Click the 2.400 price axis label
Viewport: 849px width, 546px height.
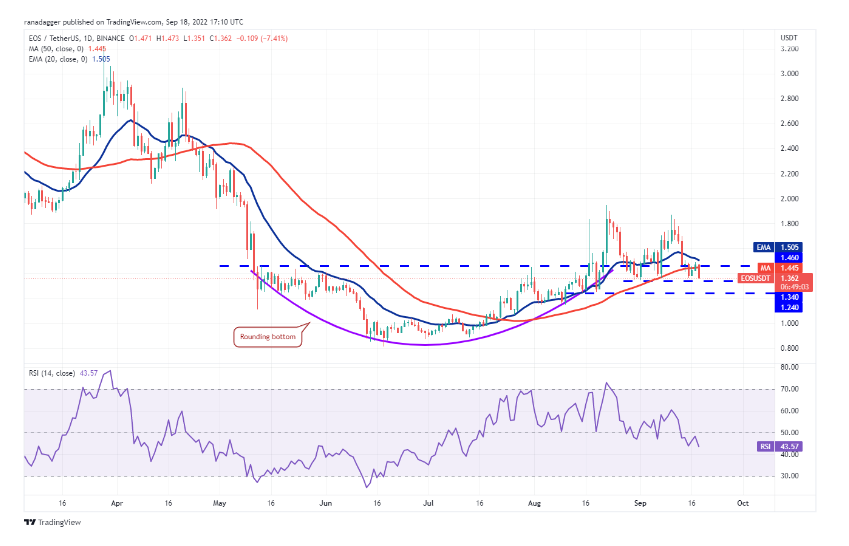point(789,148)
